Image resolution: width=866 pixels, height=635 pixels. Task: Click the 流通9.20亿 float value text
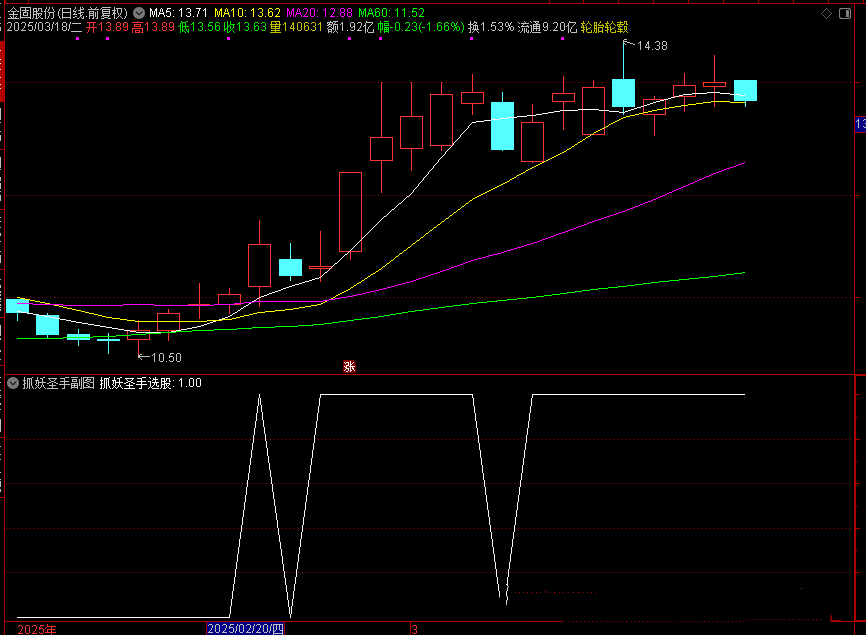pyautogui.click(x=547, y=27)
